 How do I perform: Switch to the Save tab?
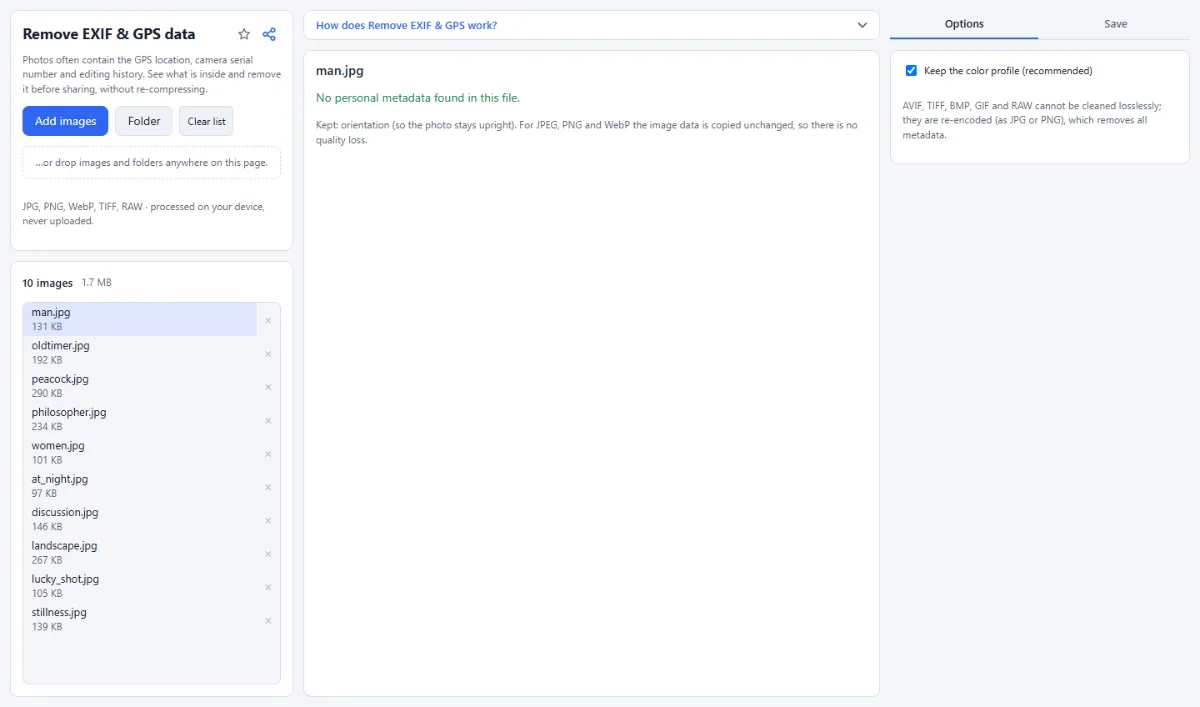point(1115,24)
